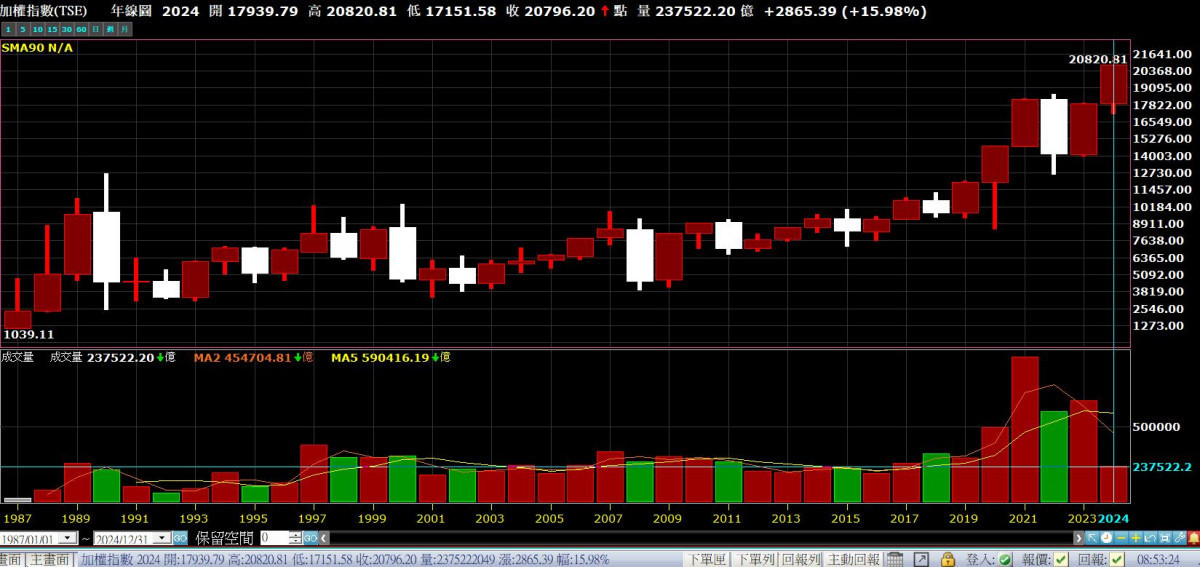Click the fit-to-screen frame icon
The image size is (1200, 567).
point(1164,538)
